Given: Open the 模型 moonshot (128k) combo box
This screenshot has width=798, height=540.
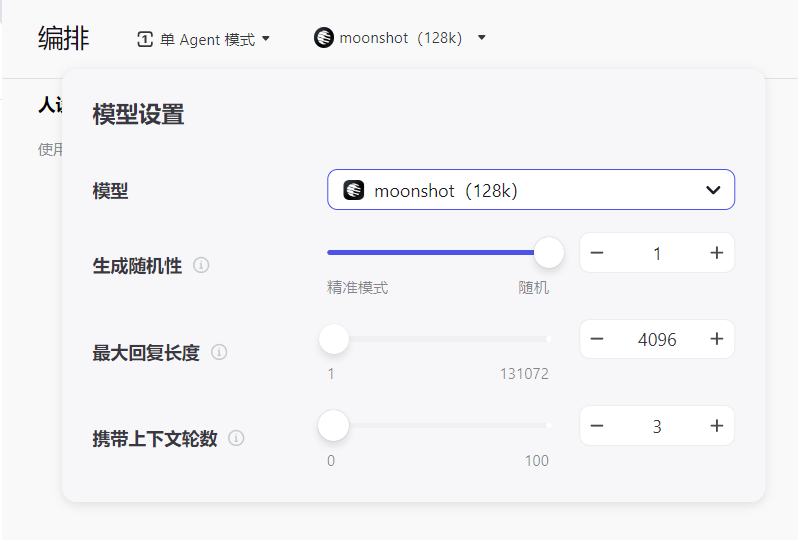Looking at the screenshot, I should (530, 190).
